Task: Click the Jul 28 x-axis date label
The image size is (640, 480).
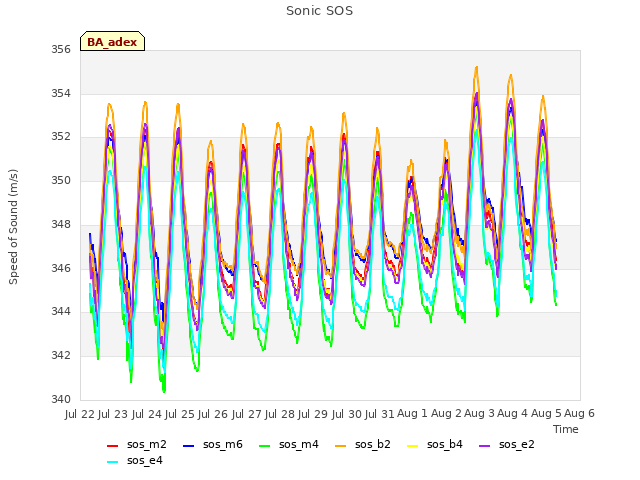Action: coord(280,414)
